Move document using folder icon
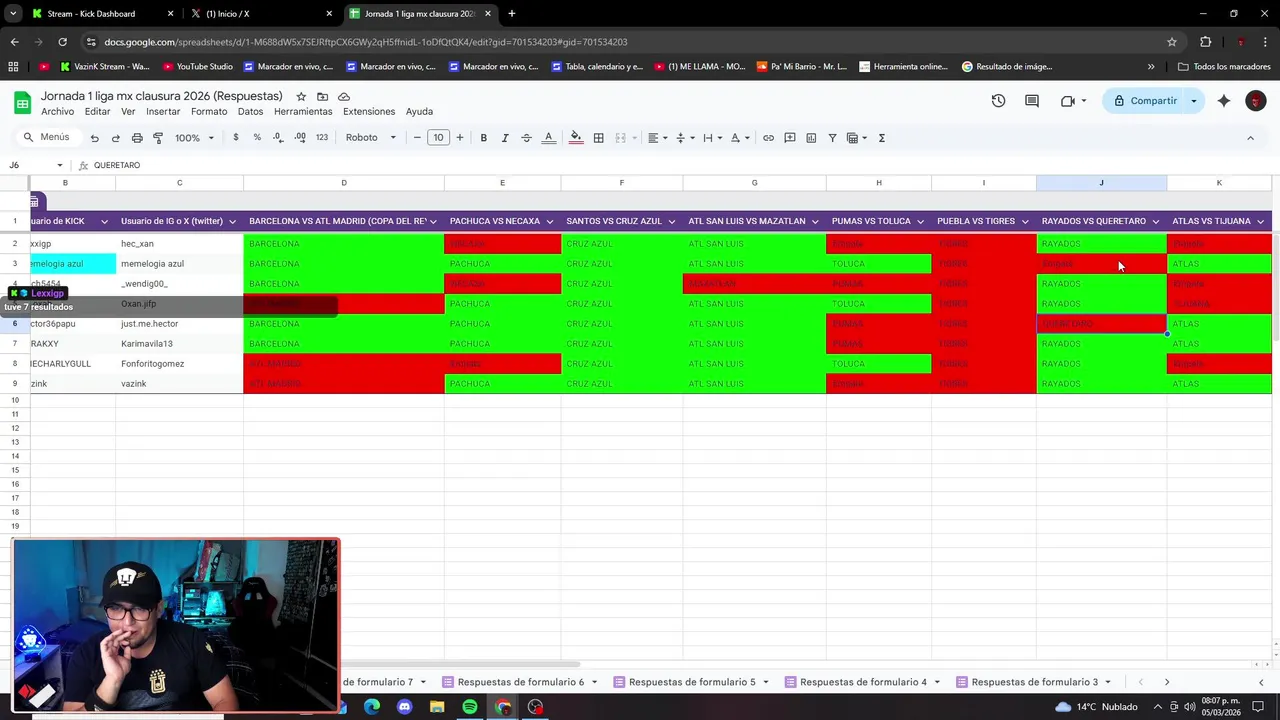This screenshot has height=720, width=1280. click(x=322, y=97)
